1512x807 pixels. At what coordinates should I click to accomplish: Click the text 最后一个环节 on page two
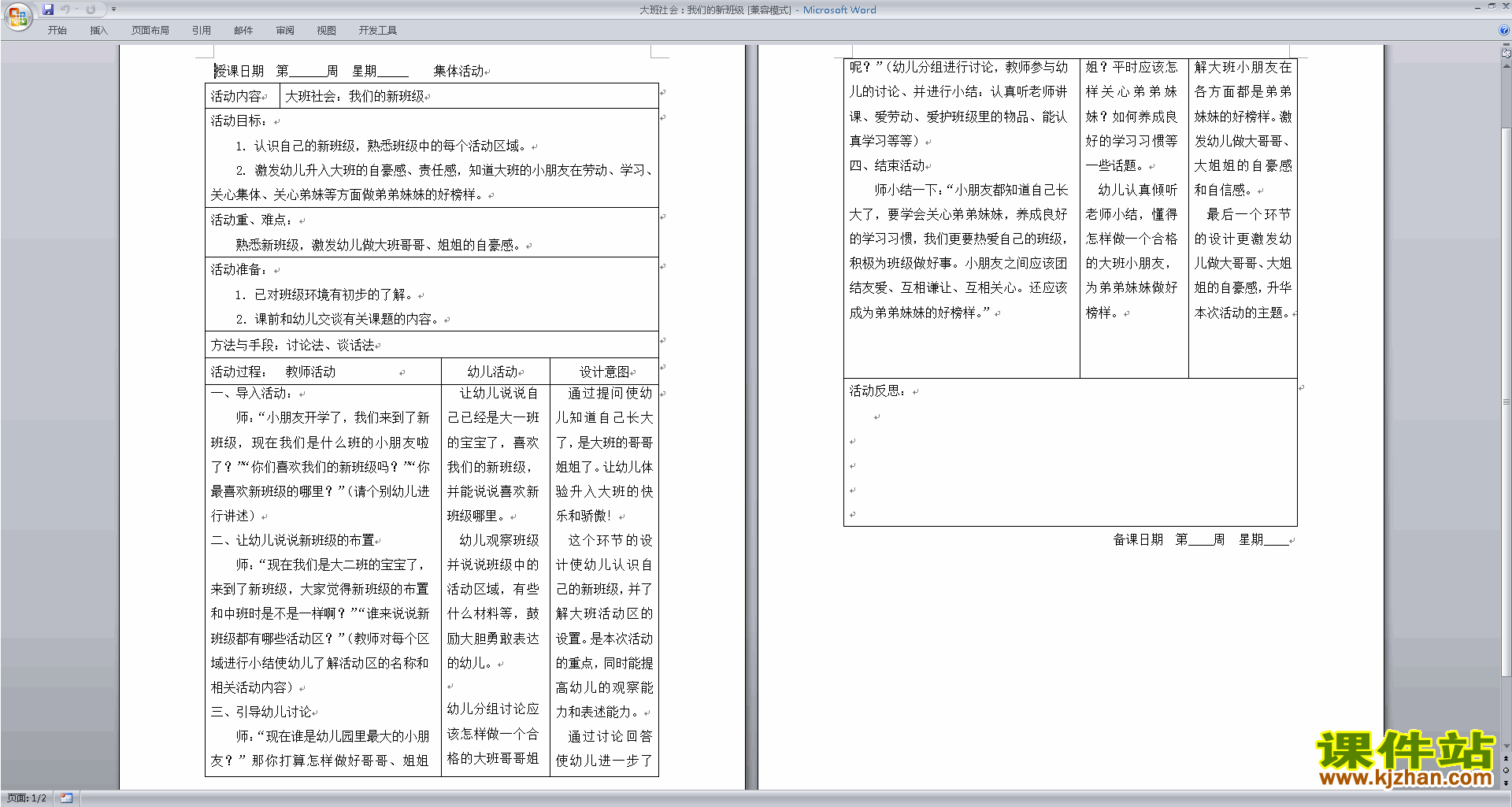(x=1249, y=214)
